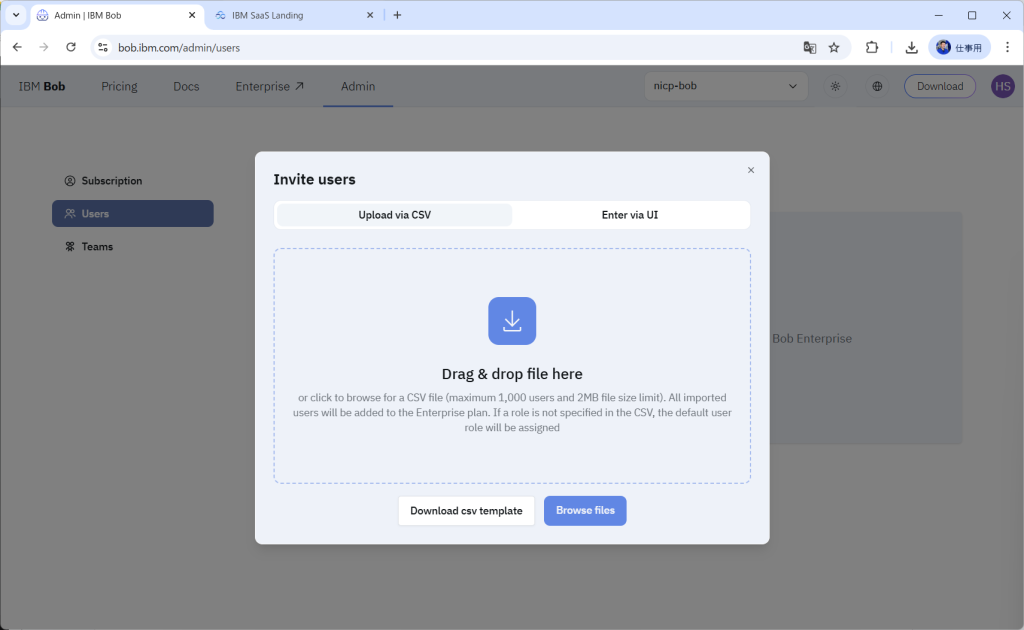1024x630 pixels.
Task: Switch to the Enter via UI tab
Action: (630, 215)
